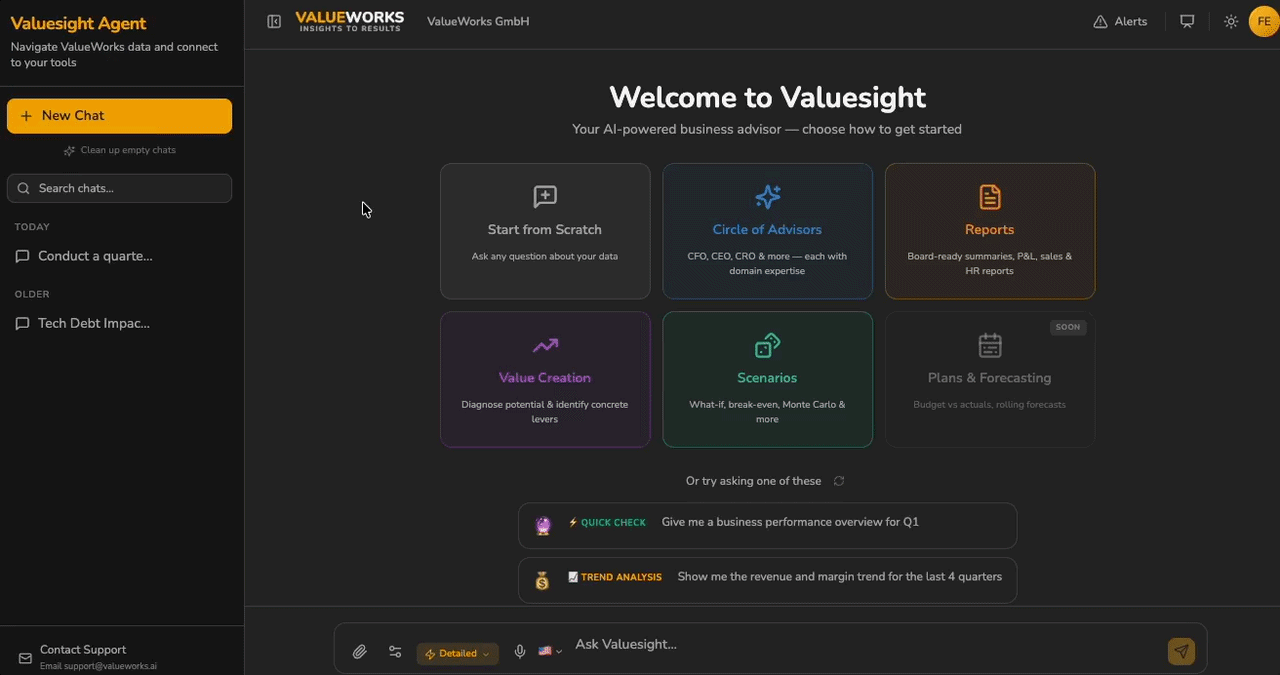
Task: Click the SOON badge
Action: click(x=1068, y=327)
